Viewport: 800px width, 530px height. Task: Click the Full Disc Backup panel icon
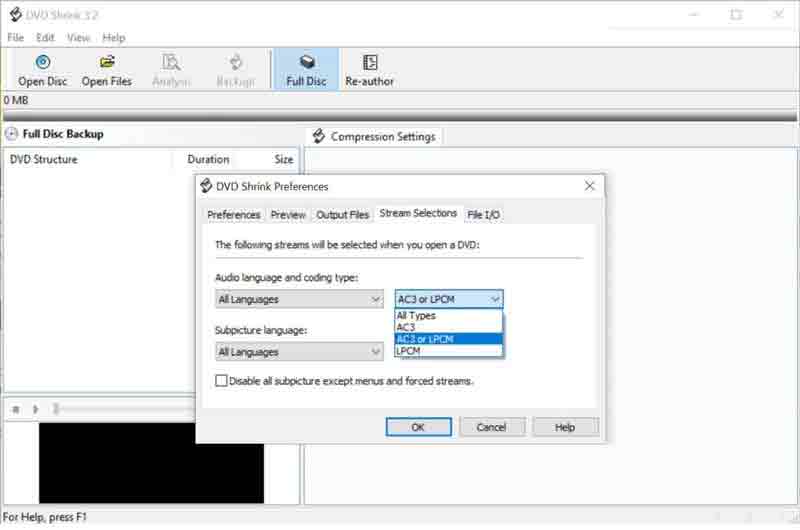coord(12,134)
